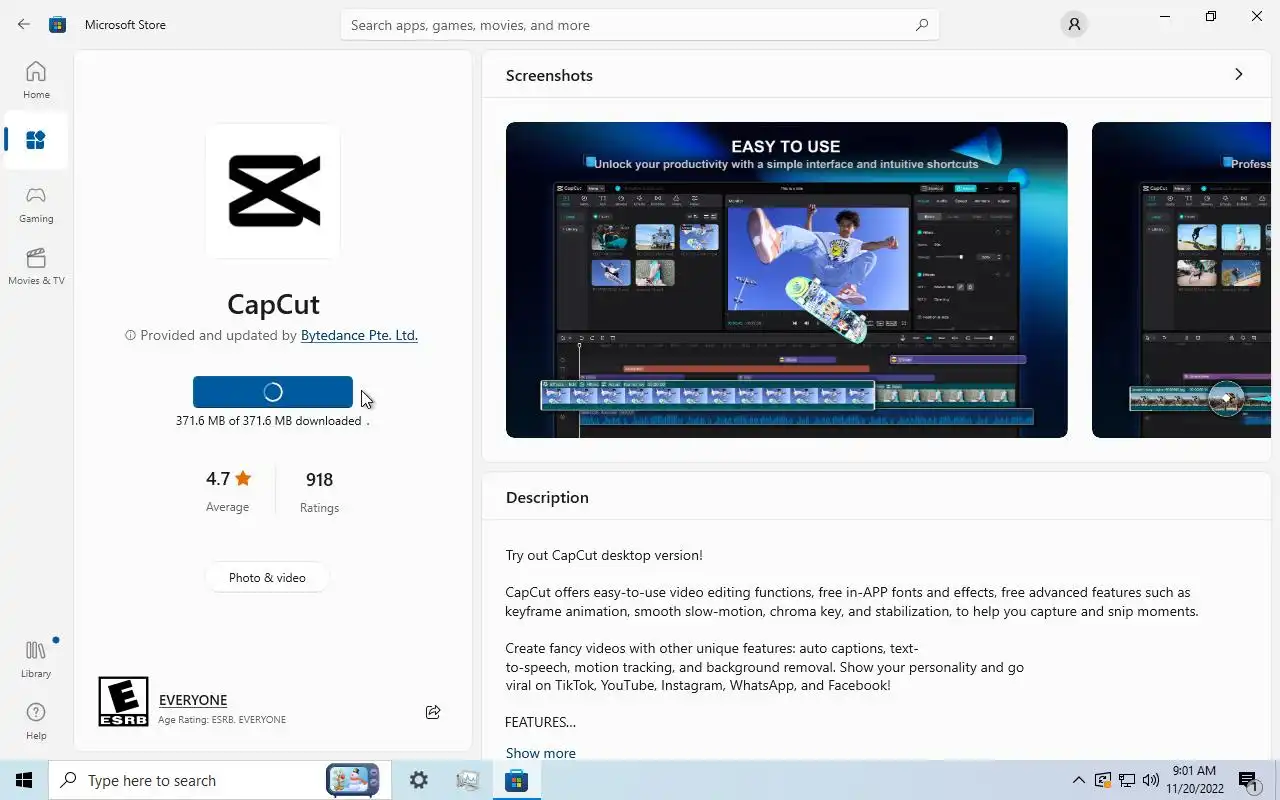
Task: Click the ESRB rating badge icon
Action: pyautogui.click(x=123, y=701)
